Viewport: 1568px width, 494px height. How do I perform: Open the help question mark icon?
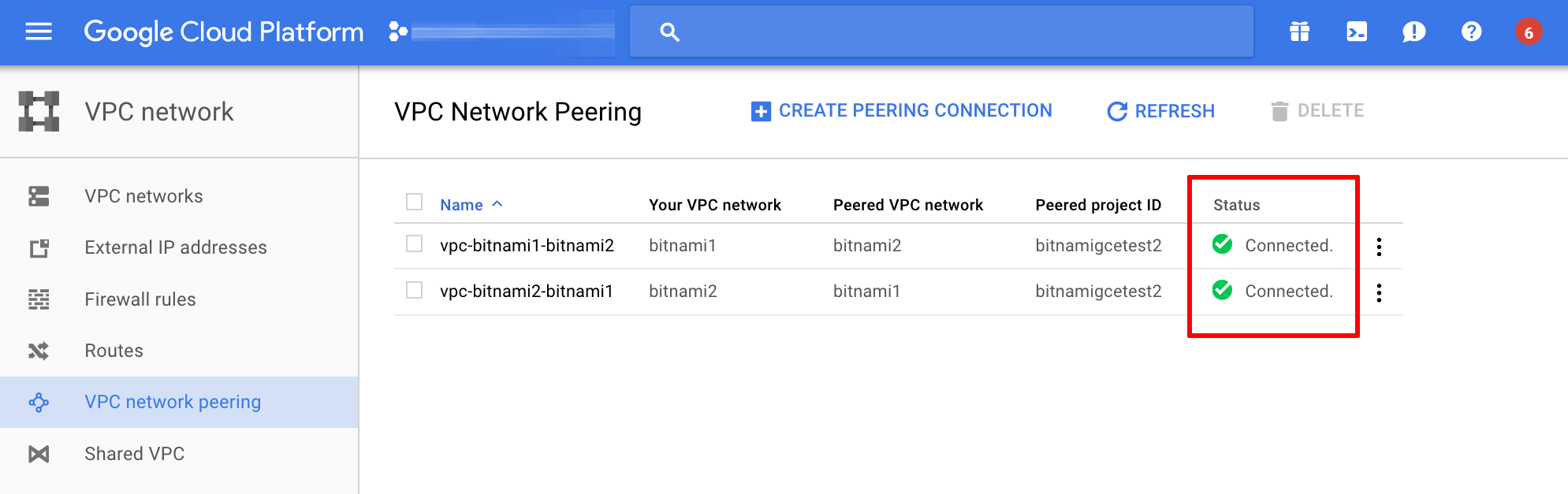tap(1471, 32)
